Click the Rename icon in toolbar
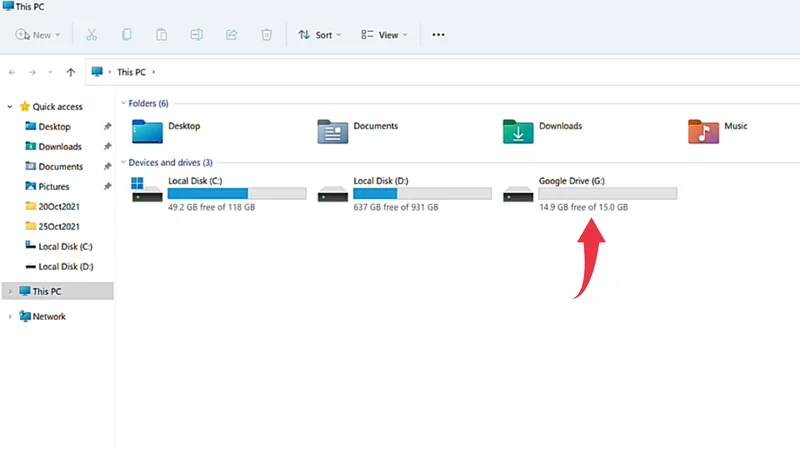Viewport: 800px width, 450px height. pyautogui.click(x=197, y=34)
